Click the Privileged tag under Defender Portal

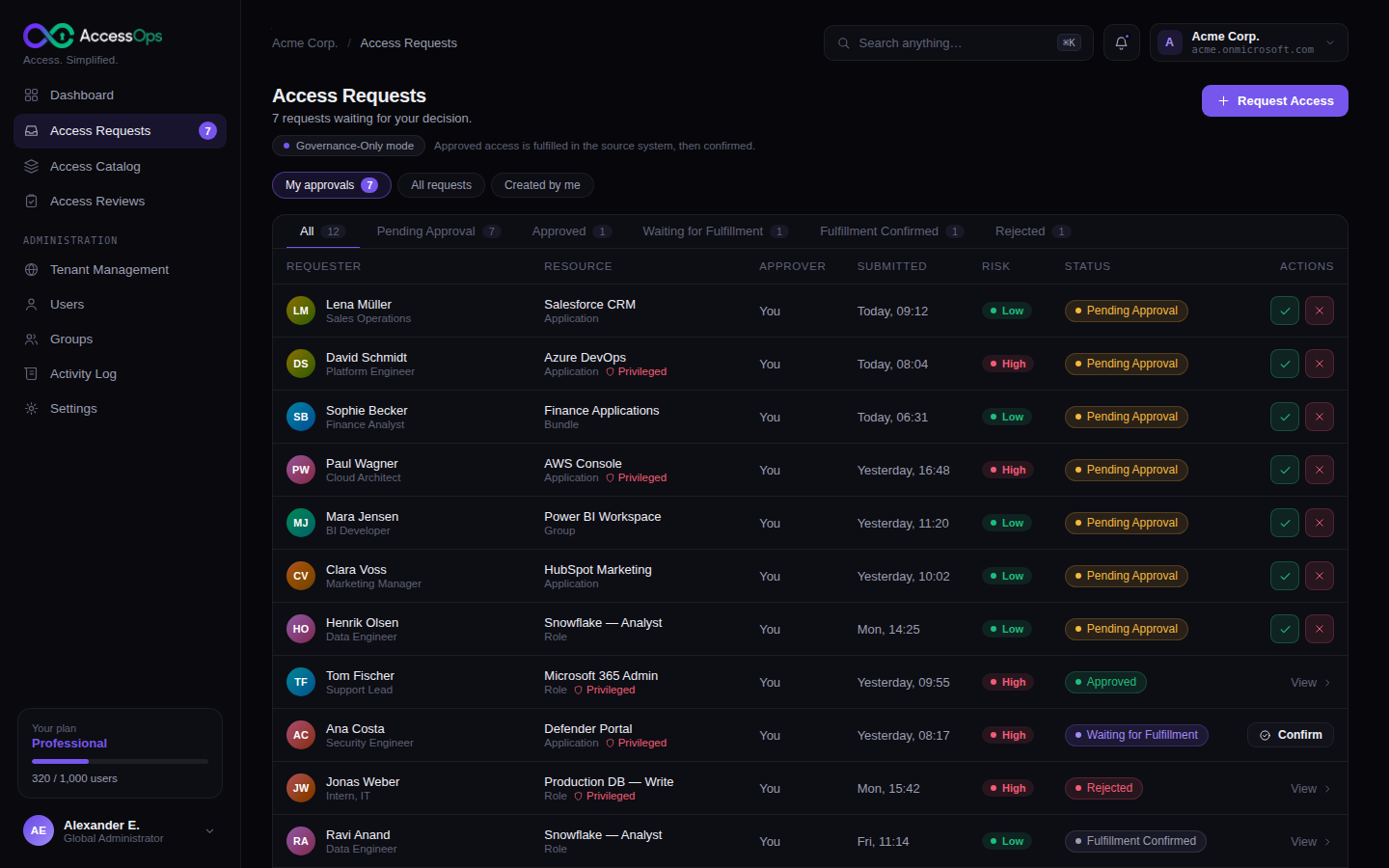pos(637,743)
